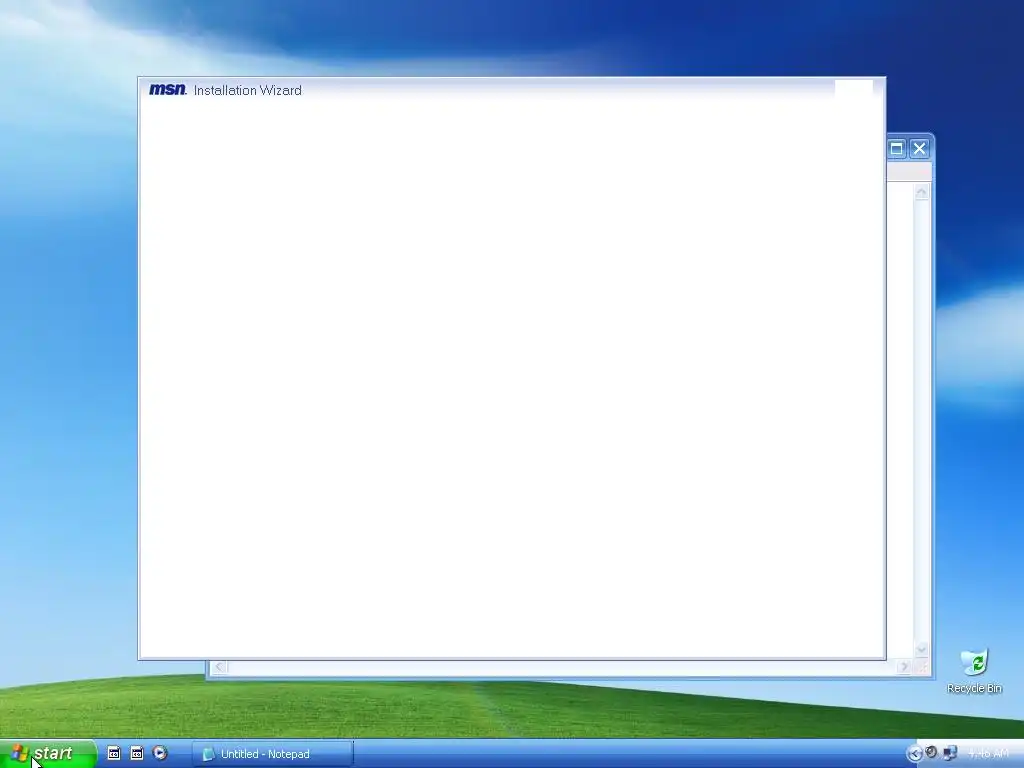
Task: Select the Recycle Bin desktop icon
Action: click(974, 671)
